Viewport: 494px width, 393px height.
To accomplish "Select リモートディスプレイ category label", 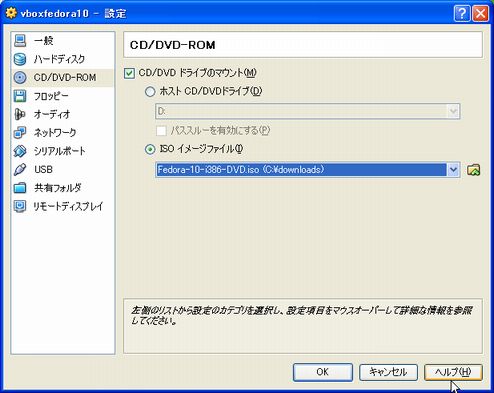I will pos(68,206).
